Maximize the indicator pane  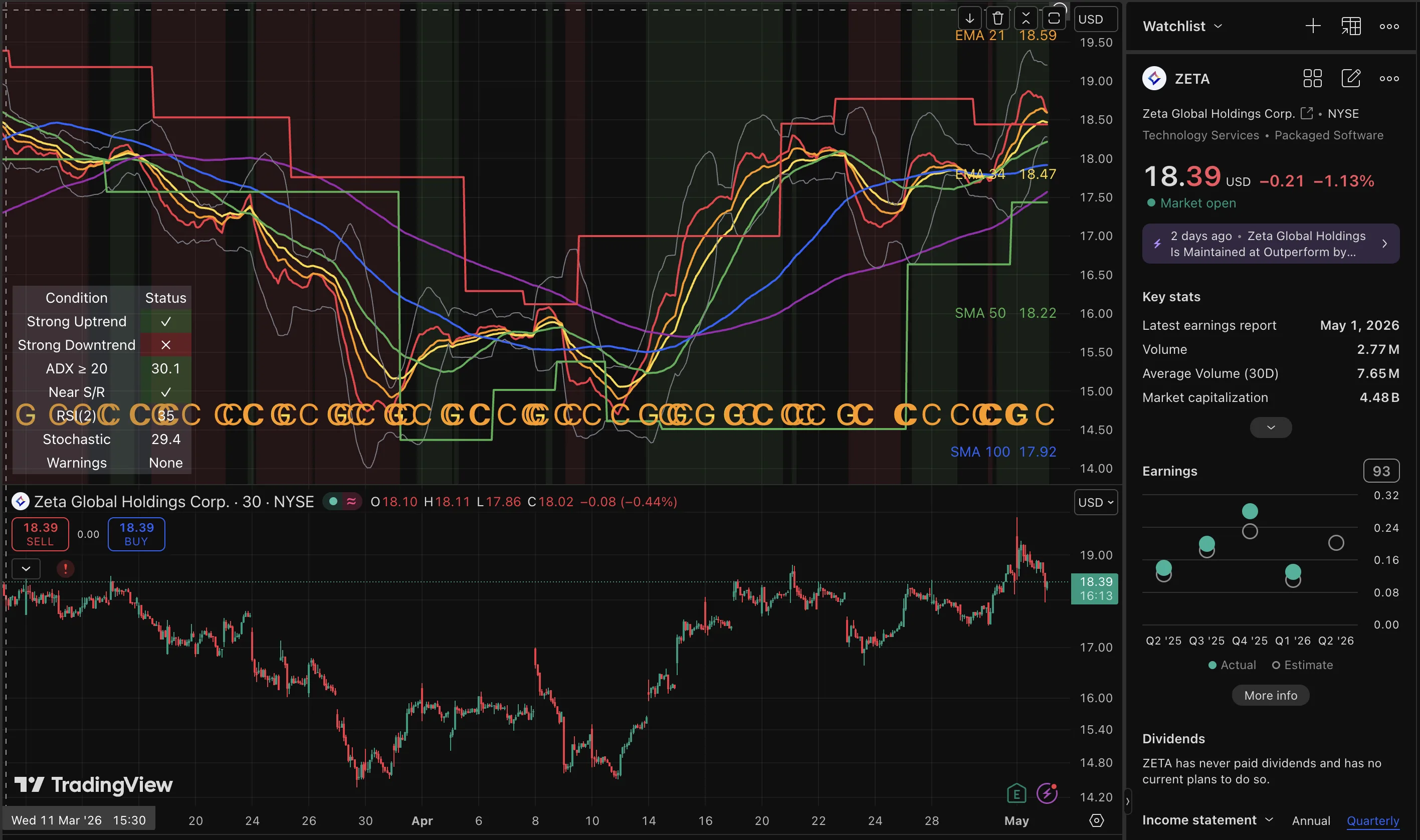click(x=1054, y=19)
